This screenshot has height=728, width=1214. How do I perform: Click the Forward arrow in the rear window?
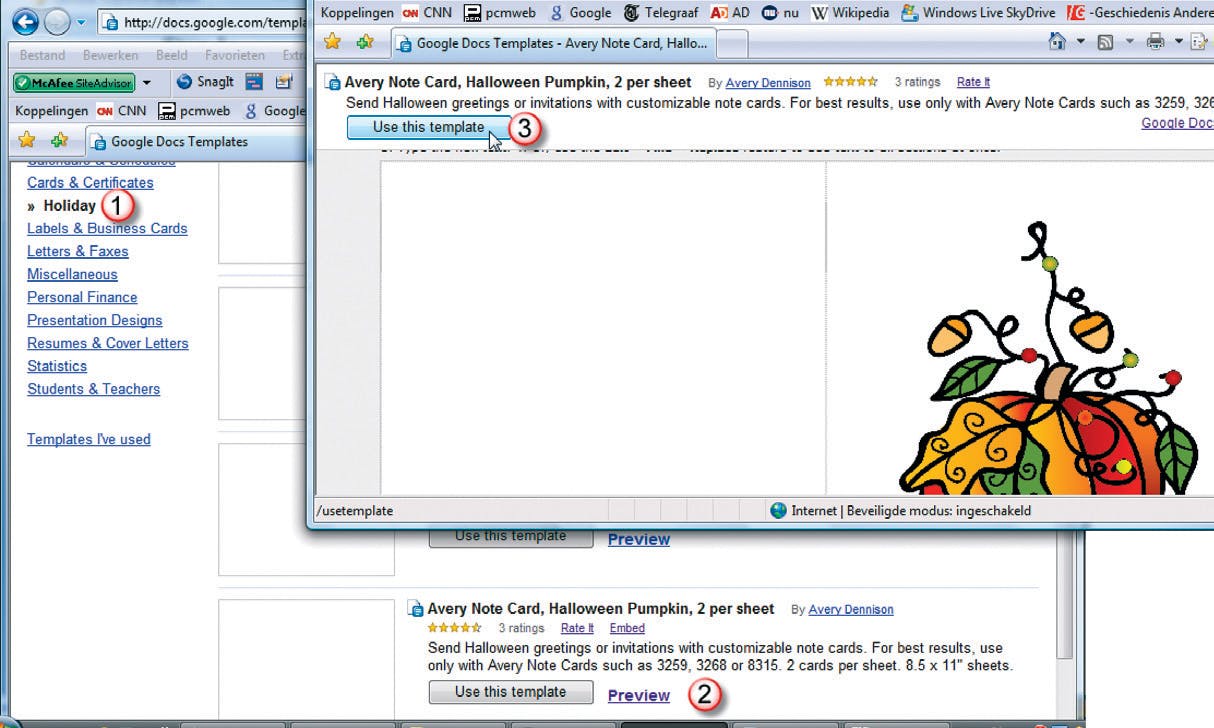56,21
